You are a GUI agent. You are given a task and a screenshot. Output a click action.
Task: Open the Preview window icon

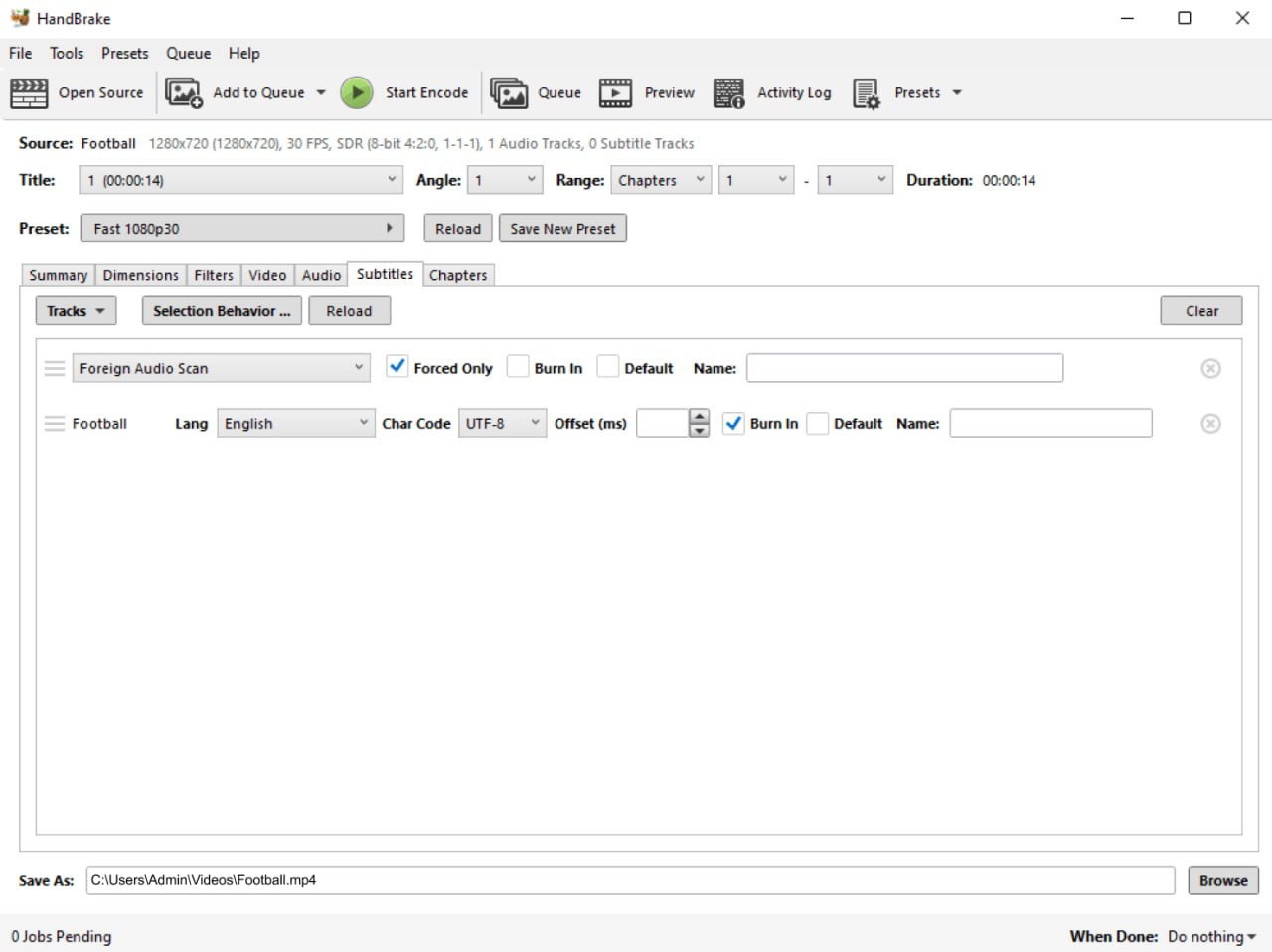point(615,92)
